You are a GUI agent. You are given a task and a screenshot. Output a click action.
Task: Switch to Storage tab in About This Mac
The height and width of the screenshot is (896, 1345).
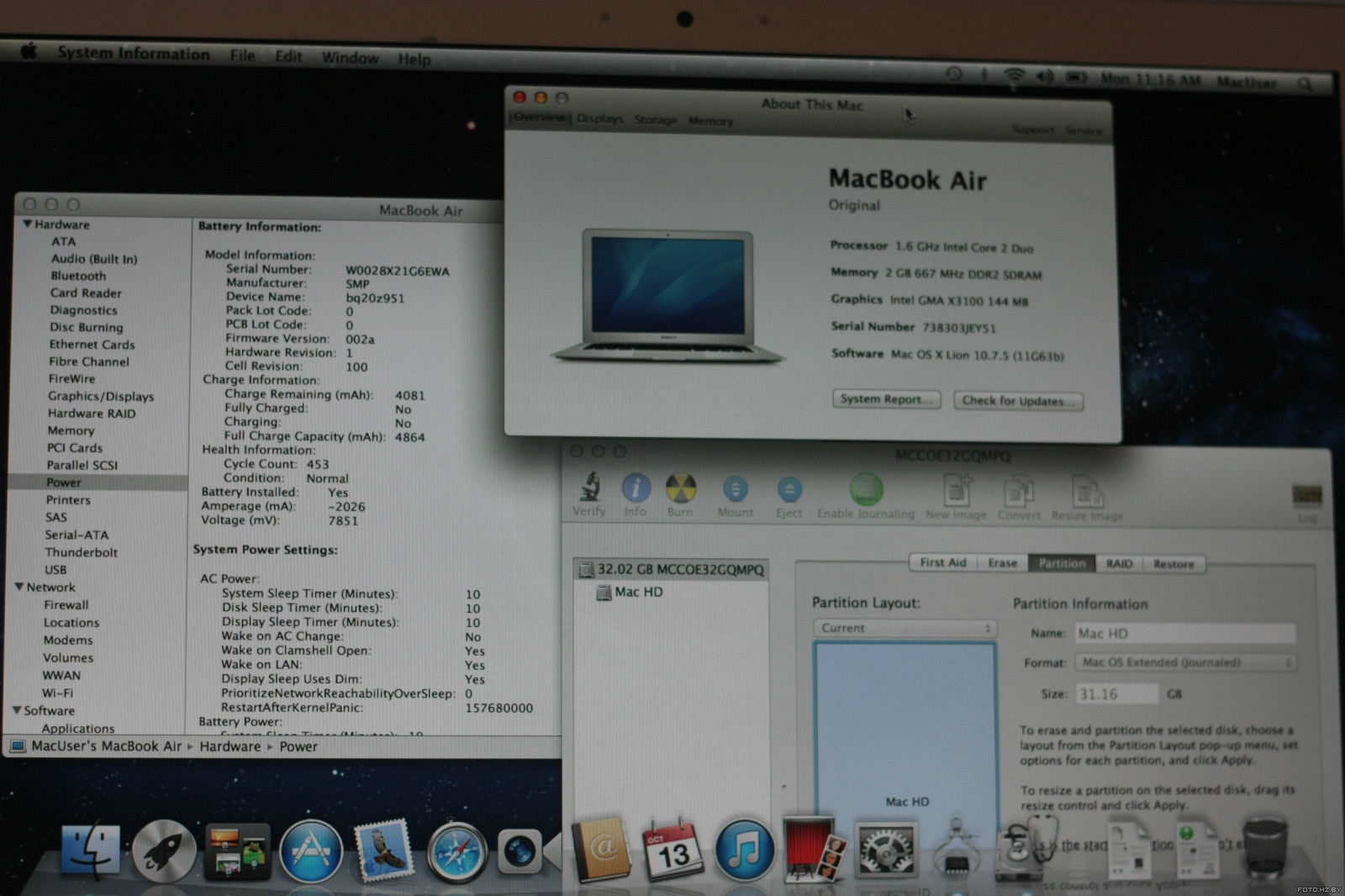click(656, 120)
